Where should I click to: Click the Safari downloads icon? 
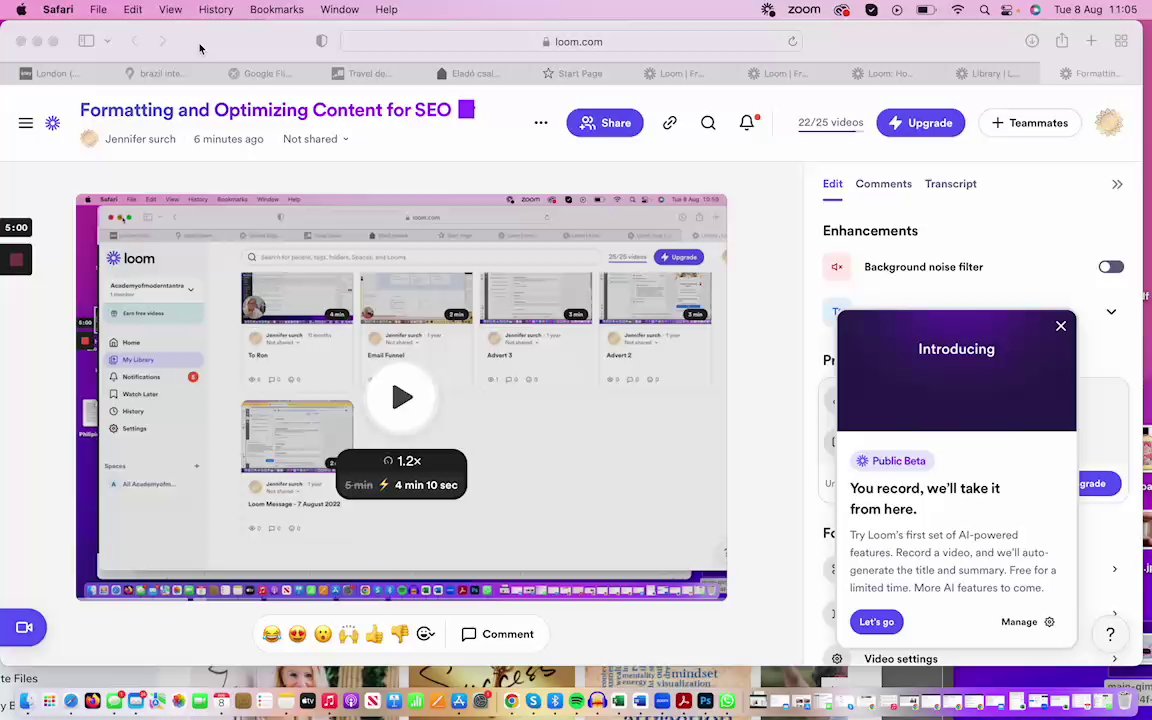[1032, 41]
